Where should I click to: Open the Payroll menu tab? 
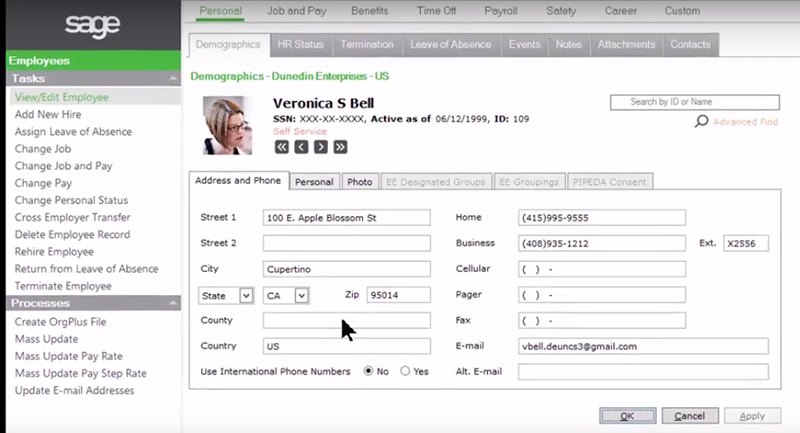503,10
